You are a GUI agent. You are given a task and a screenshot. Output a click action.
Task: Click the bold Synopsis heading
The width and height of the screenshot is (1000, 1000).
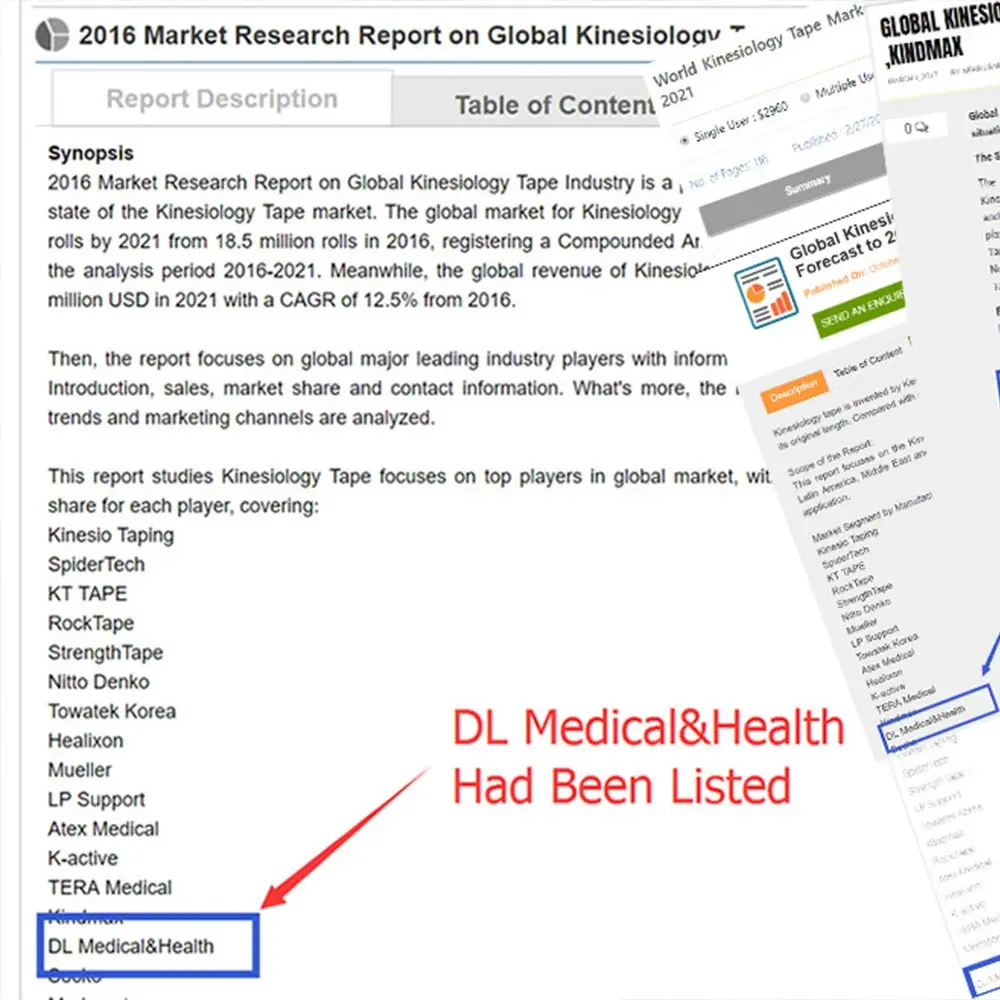pos(91,153)
